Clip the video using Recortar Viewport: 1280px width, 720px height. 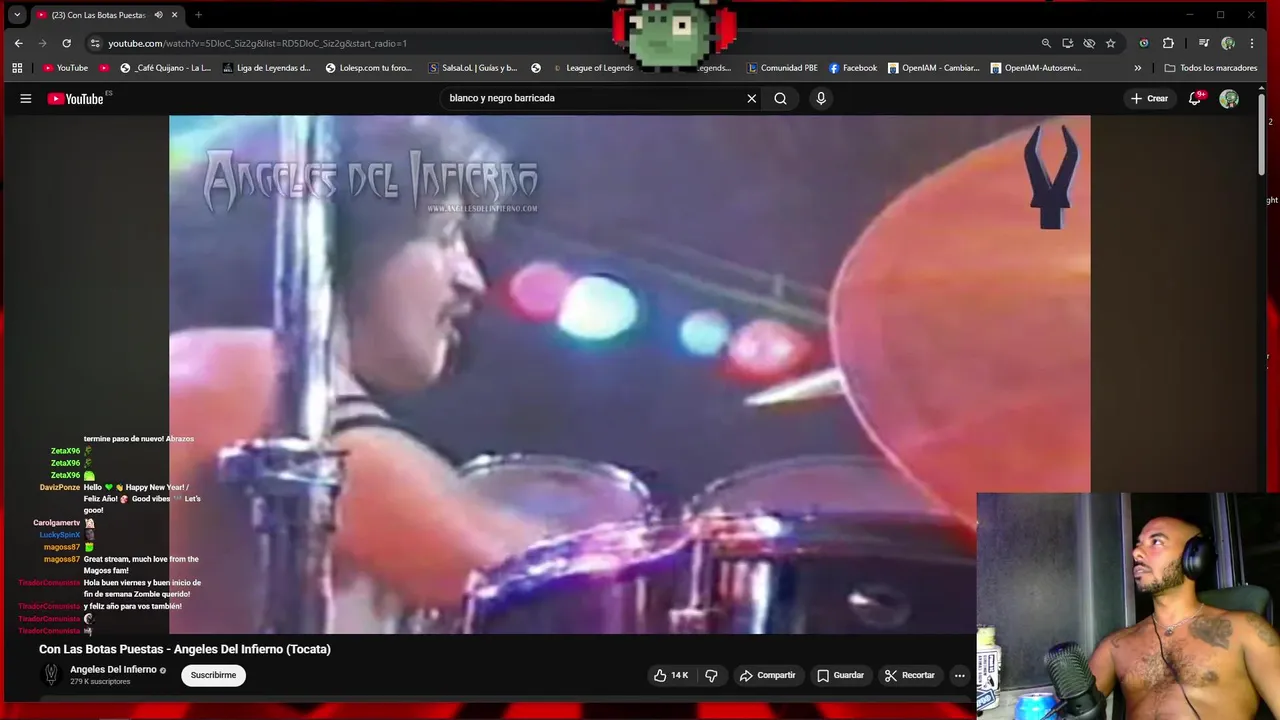click(x=910, y=675)
